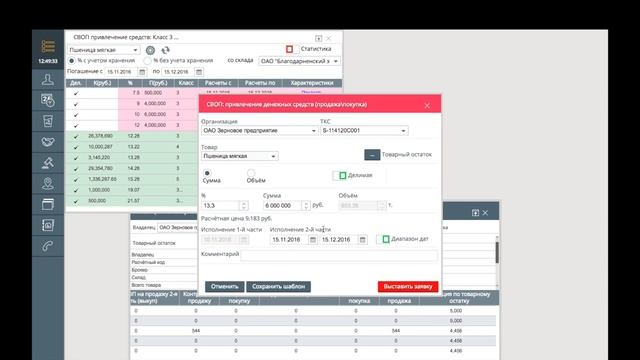Open the chart report sidebar icon
640x360 pixels.
coord(48,225)
